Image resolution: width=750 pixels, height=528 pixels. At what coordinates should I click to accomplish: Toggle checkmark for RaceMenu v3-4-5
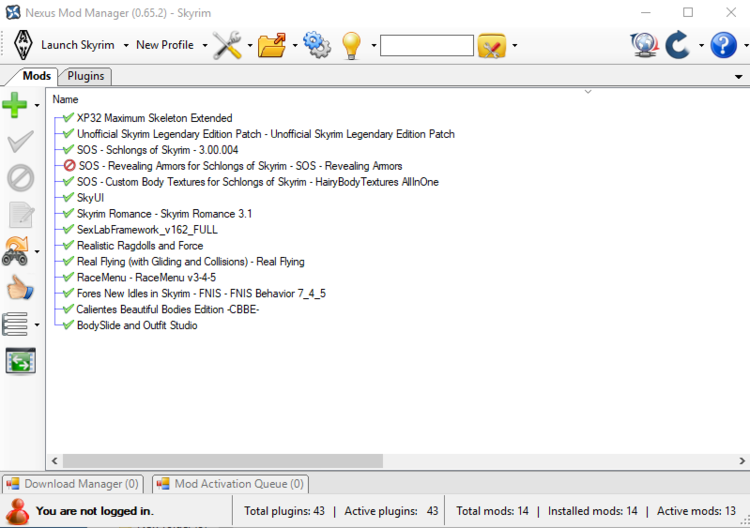tap(68, 277)
